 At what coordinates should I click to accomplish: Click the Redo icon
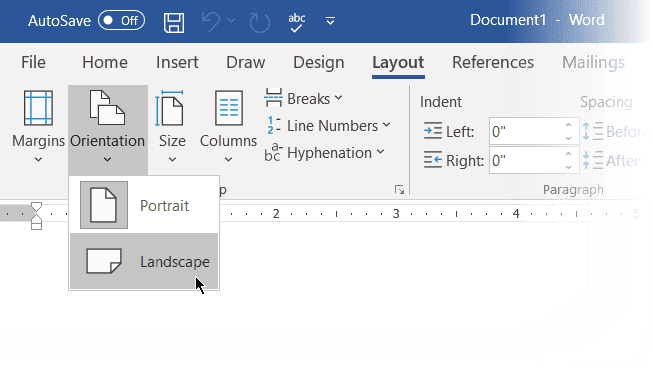[260, 22]
